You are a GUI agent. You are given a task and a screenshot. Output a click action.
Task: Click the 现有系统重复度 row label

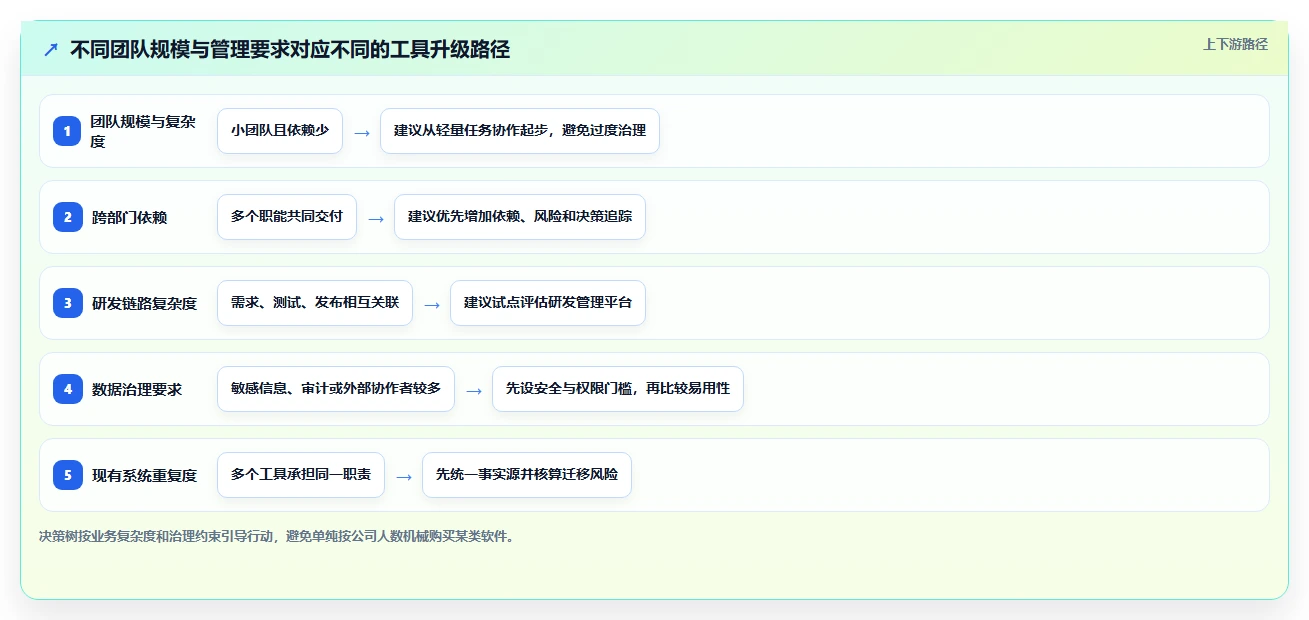coord(144,475)
